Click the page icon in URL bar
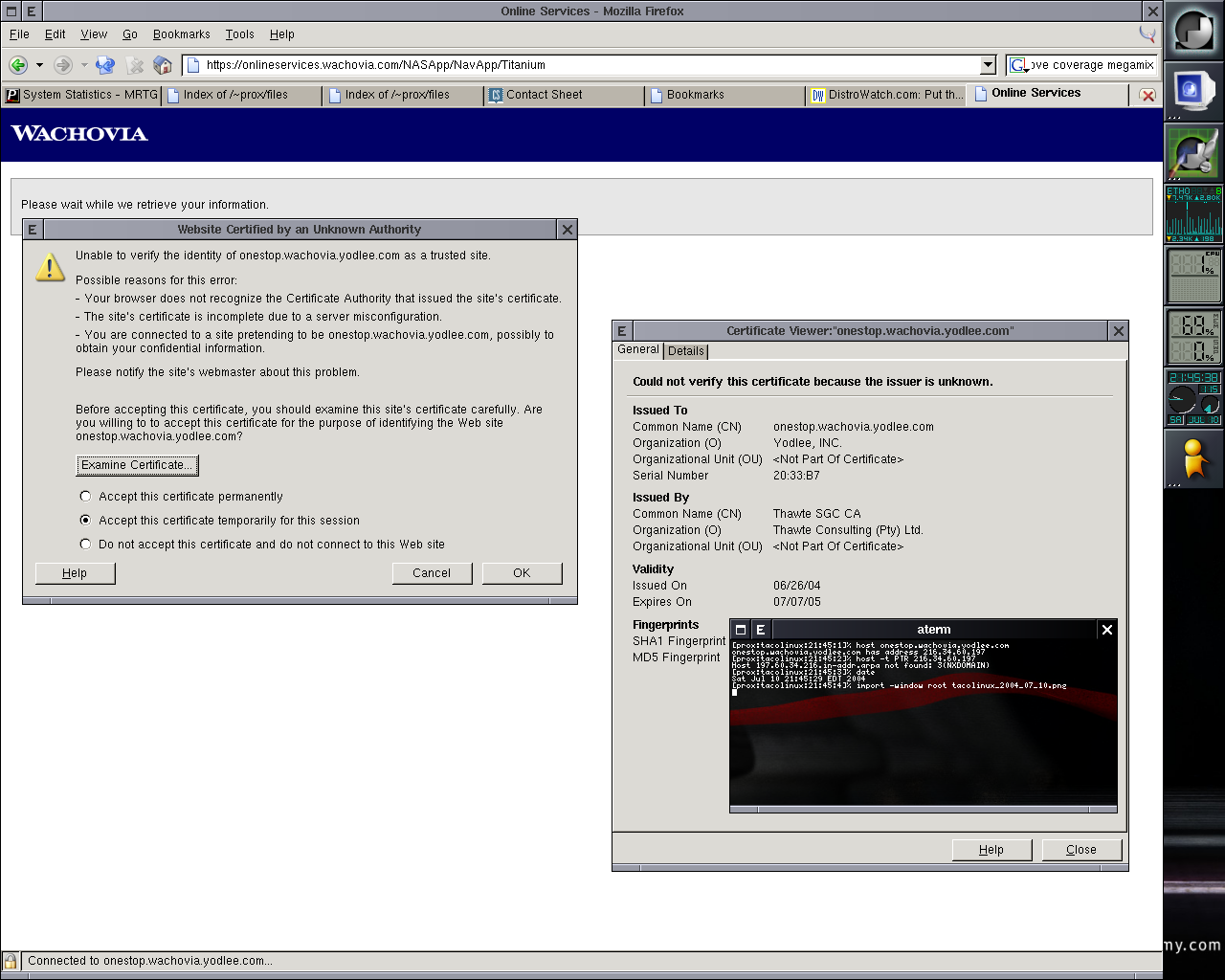The width and height of the screenshot is (1225, 980). 193,65
